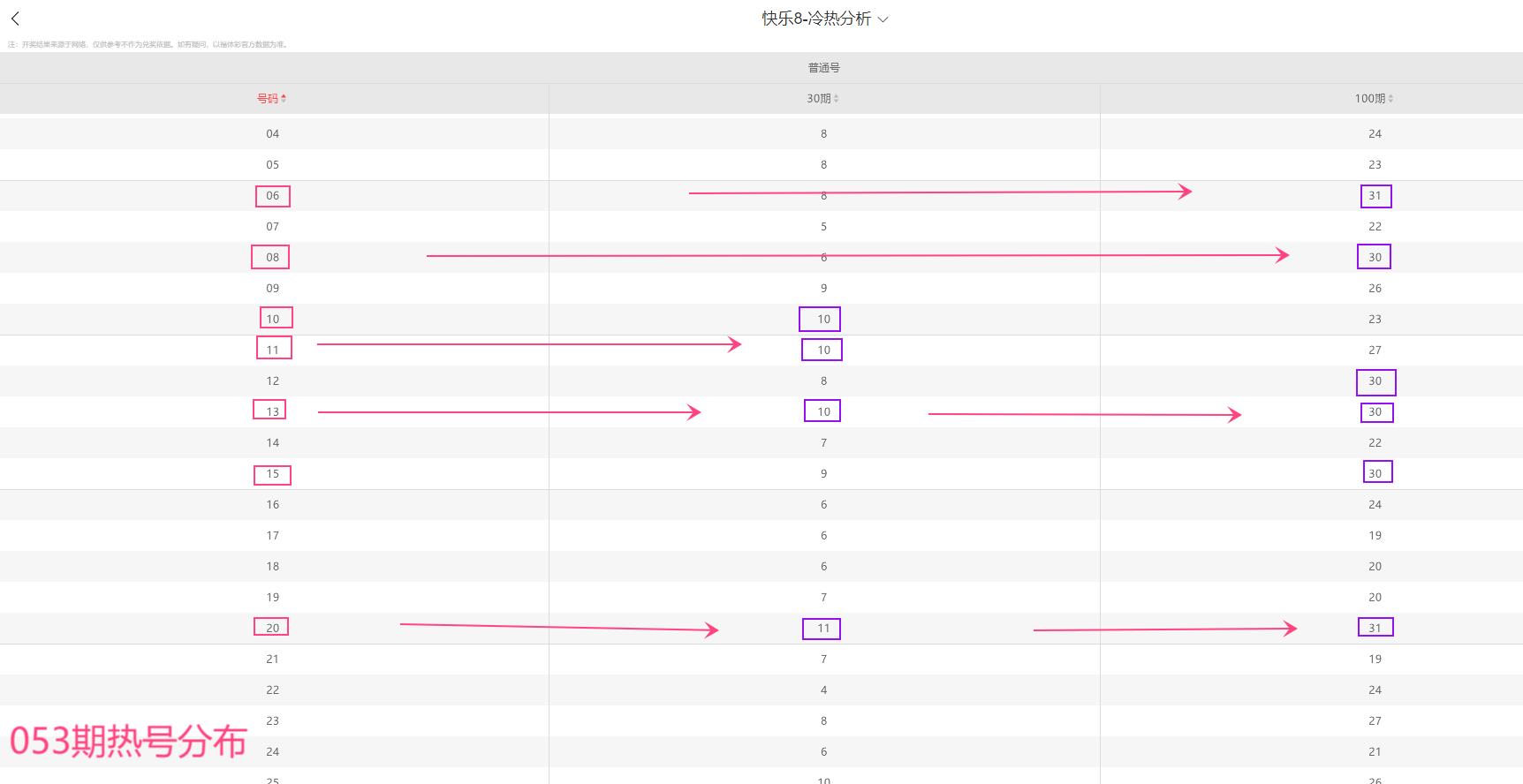Screen dimensions: 1523x784
Task: Click the back arrow icon
Action: (15, 19)
